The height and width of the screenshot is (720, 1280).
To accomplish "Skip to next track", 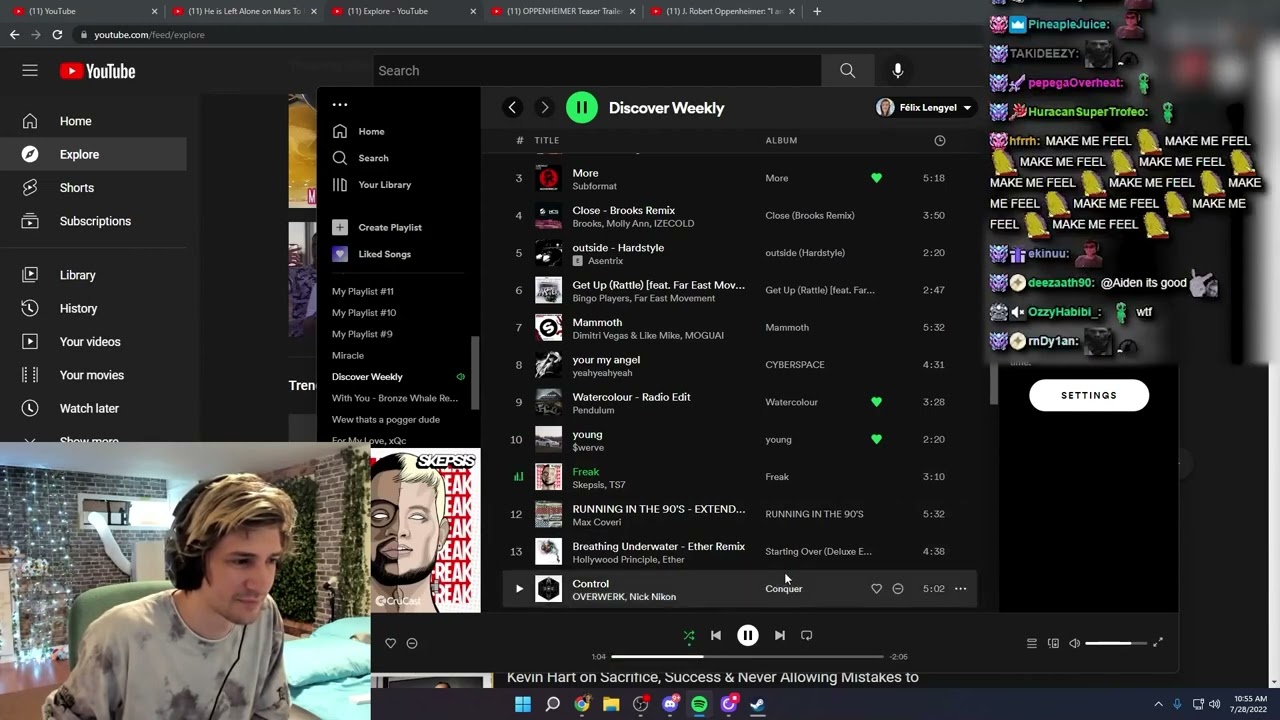I will 780,635.
